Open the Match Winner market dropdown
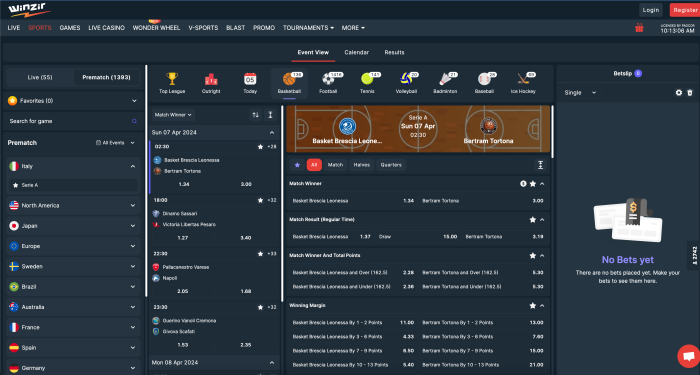The height and width of the screenshot is (375, 700). (173, 115)
